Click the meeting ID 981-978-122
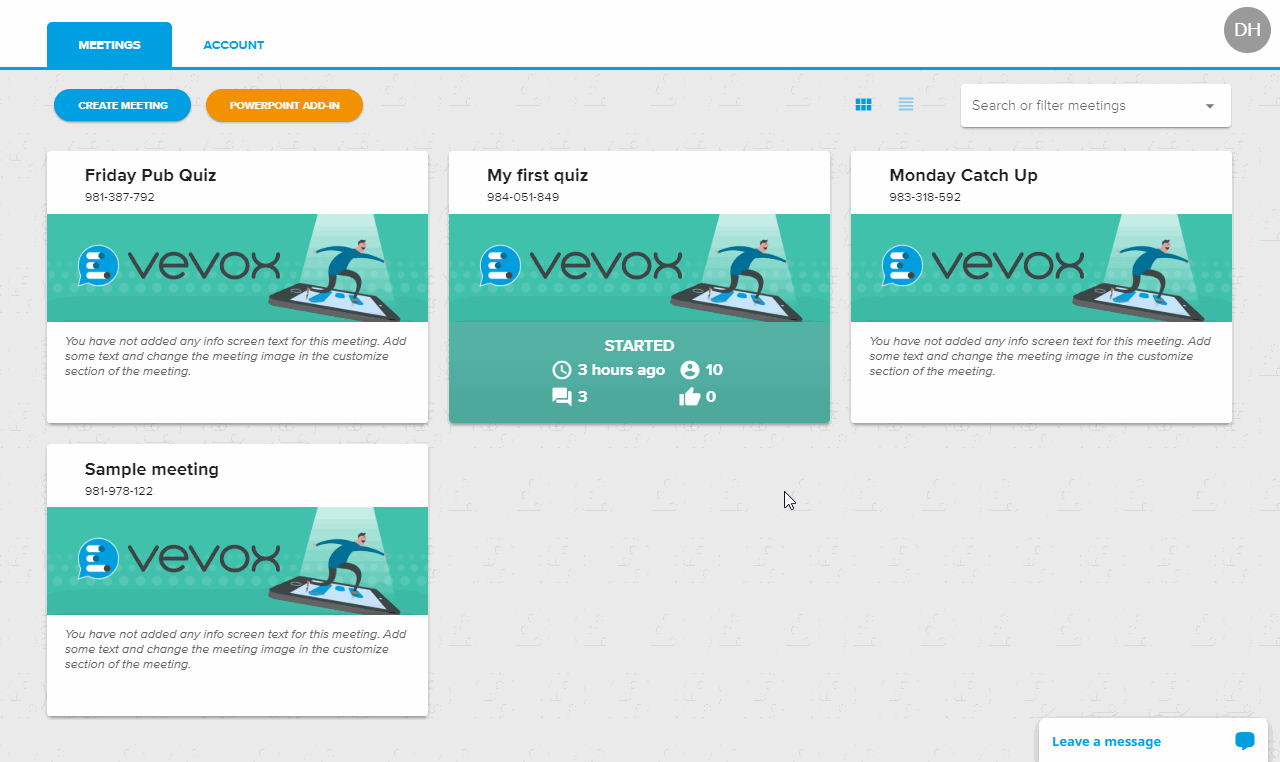Screen dimensions: 1280x762 (119, 491)
